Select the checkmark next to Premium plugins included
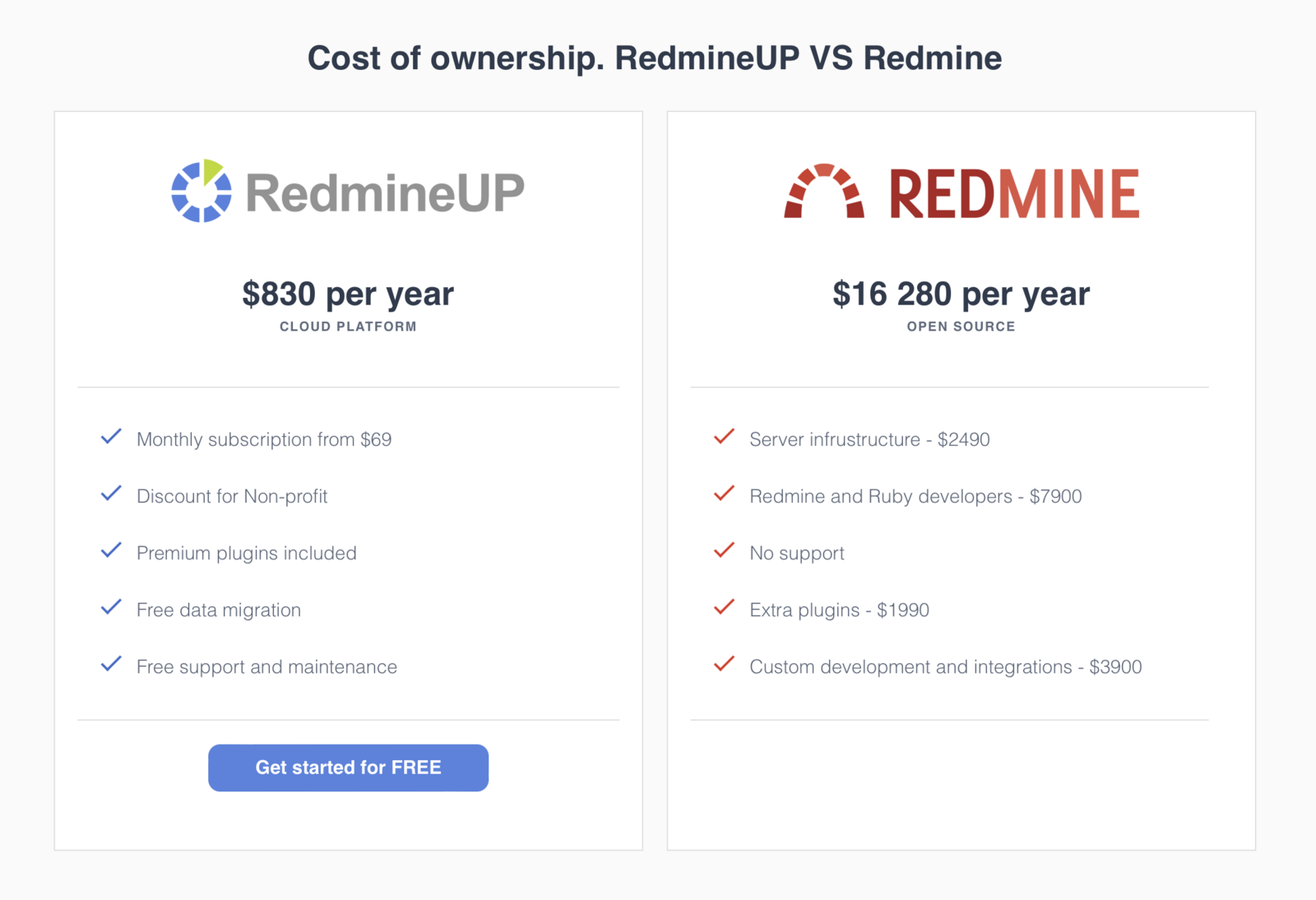The width and height of the screenshot is (1316, 900). (x=111, y=550)
